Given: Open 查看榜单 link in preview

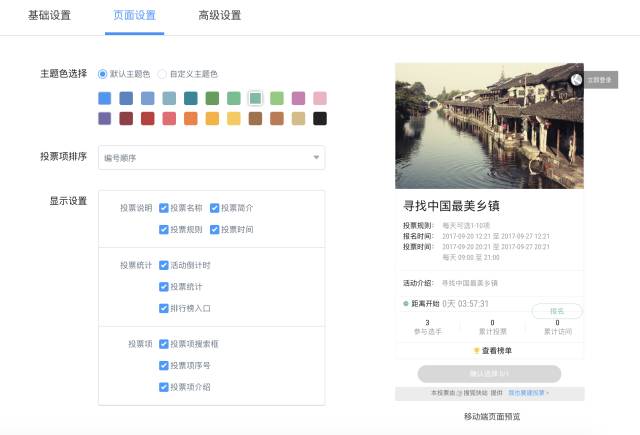Looking at the screenshot, I should pos(493,351).
